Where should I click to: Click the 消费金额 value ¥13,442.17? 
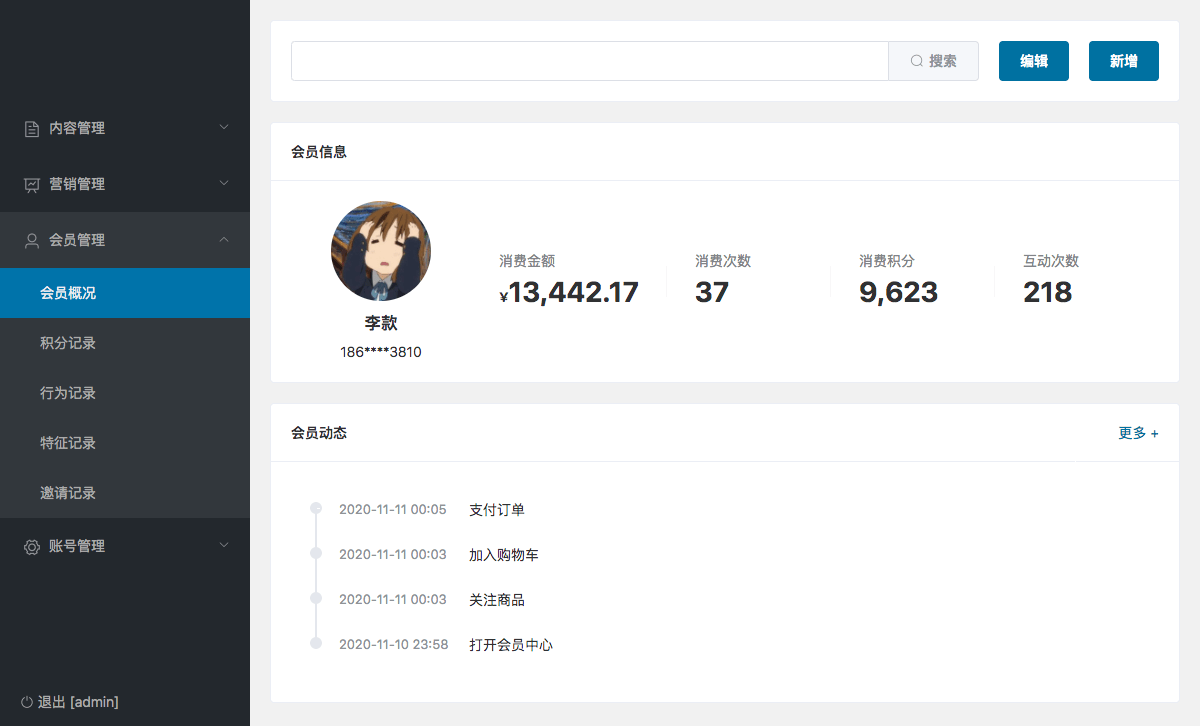569,292
